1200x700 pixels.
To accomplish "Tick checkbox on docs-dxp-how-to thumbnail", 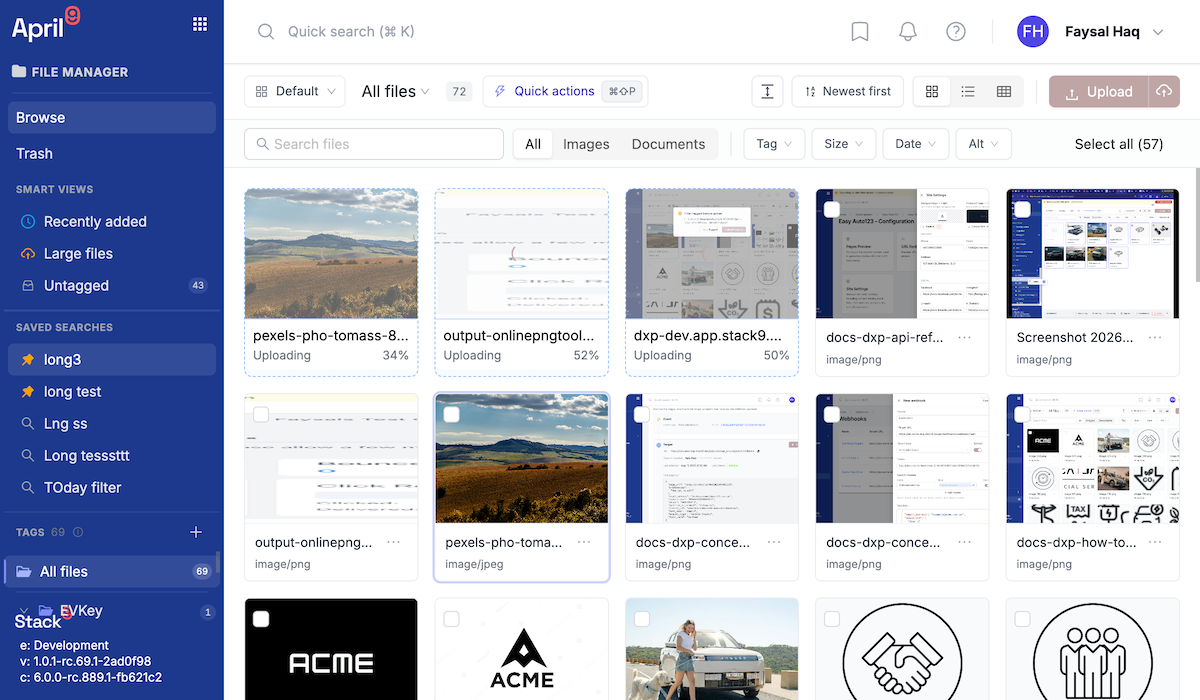I will [x=1022, y=414].
